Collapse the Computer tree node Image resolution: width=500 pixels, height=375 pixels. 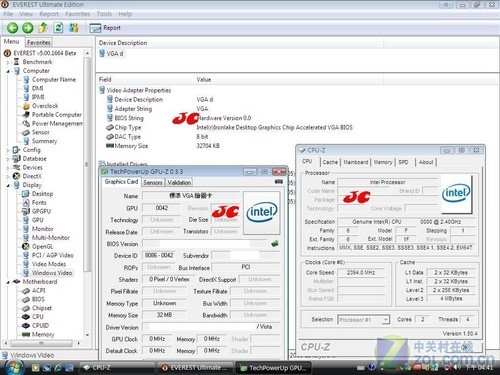coord(8,71)
